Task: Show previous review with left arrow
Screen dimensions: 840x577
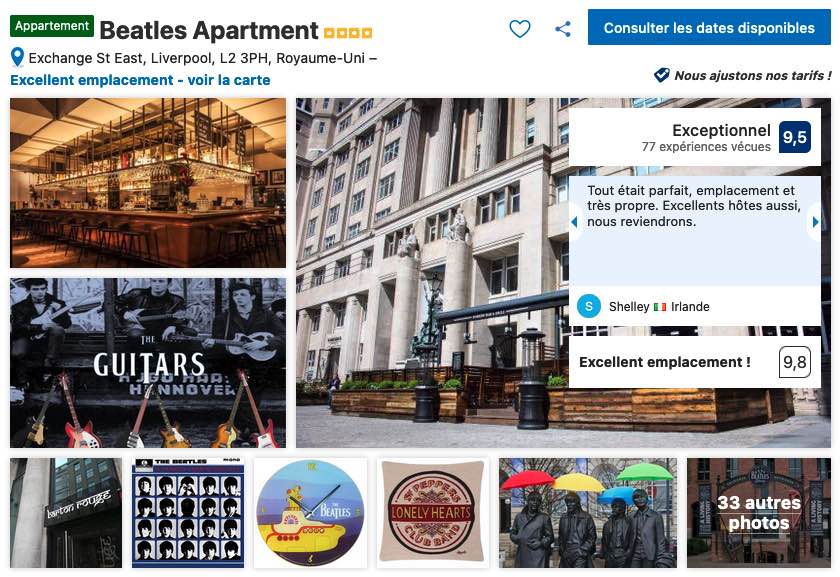Action: pos(574,222)
